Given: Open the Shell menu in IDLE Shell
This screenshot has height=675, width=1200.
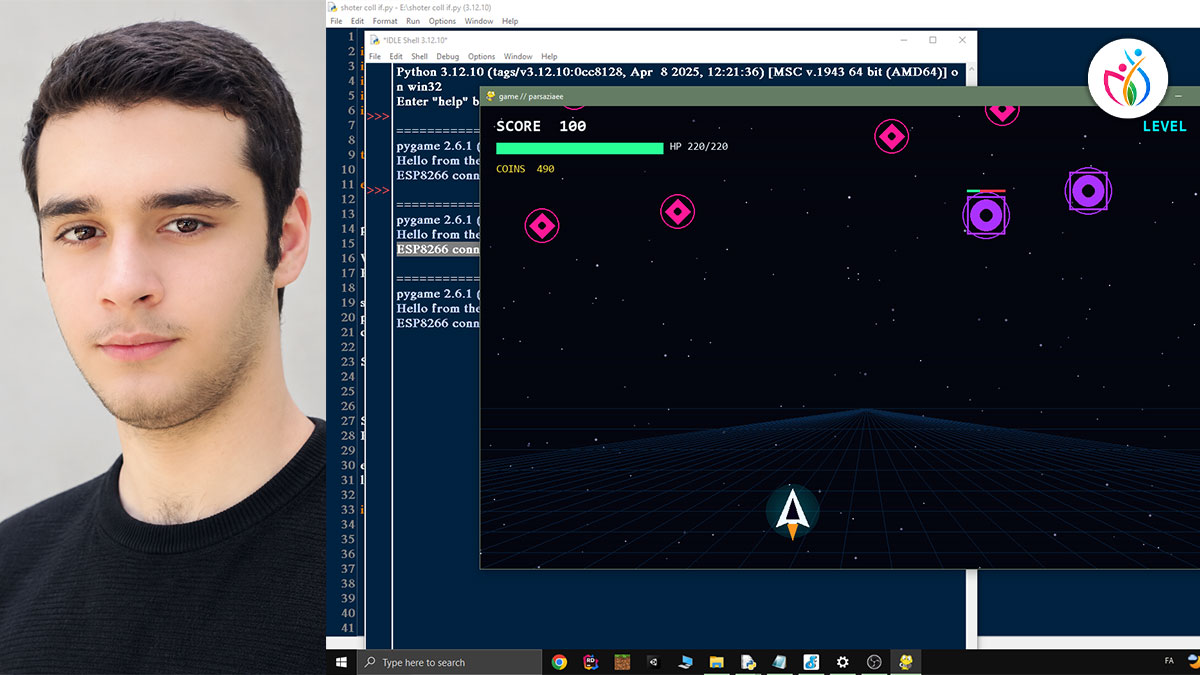Looking at the screenshot, I should point(419,57).
